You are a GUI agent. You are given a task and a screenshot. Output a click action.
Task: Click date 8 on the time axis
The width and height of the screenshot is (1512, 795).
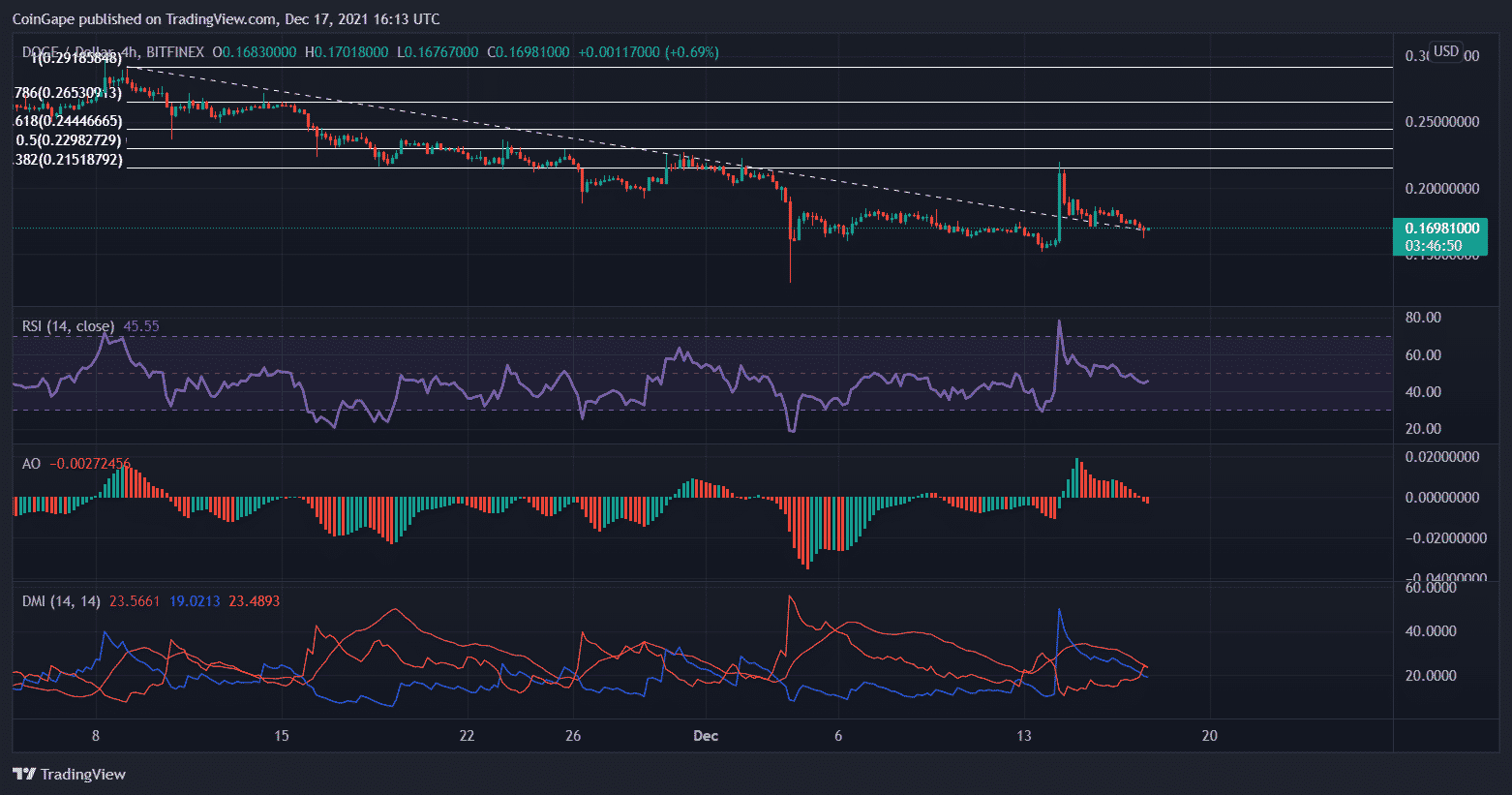coord(95,736)
